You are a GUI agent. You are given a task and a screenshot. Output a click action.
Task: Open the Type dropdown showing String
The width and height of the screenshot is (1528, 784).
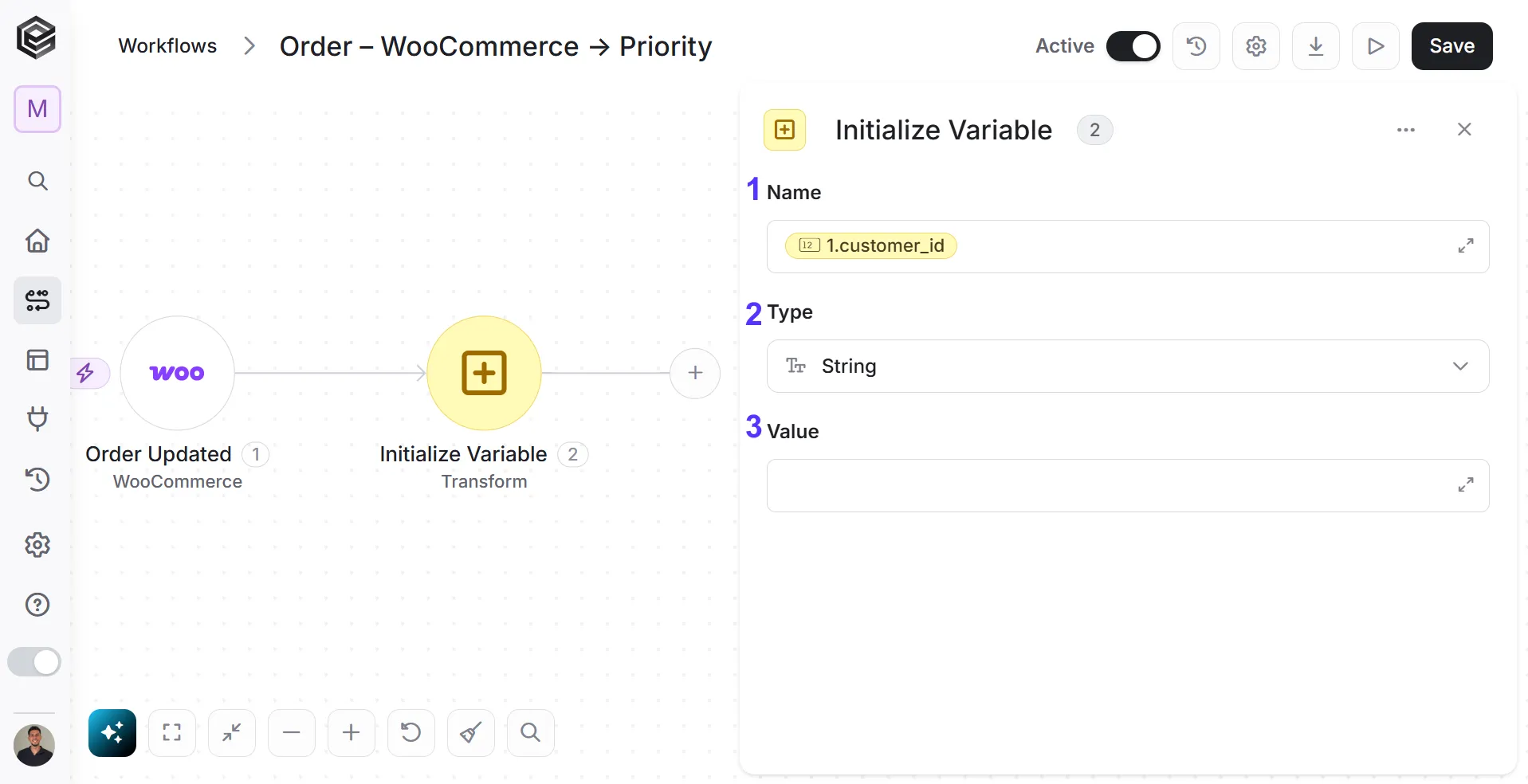coord(1128,366)
